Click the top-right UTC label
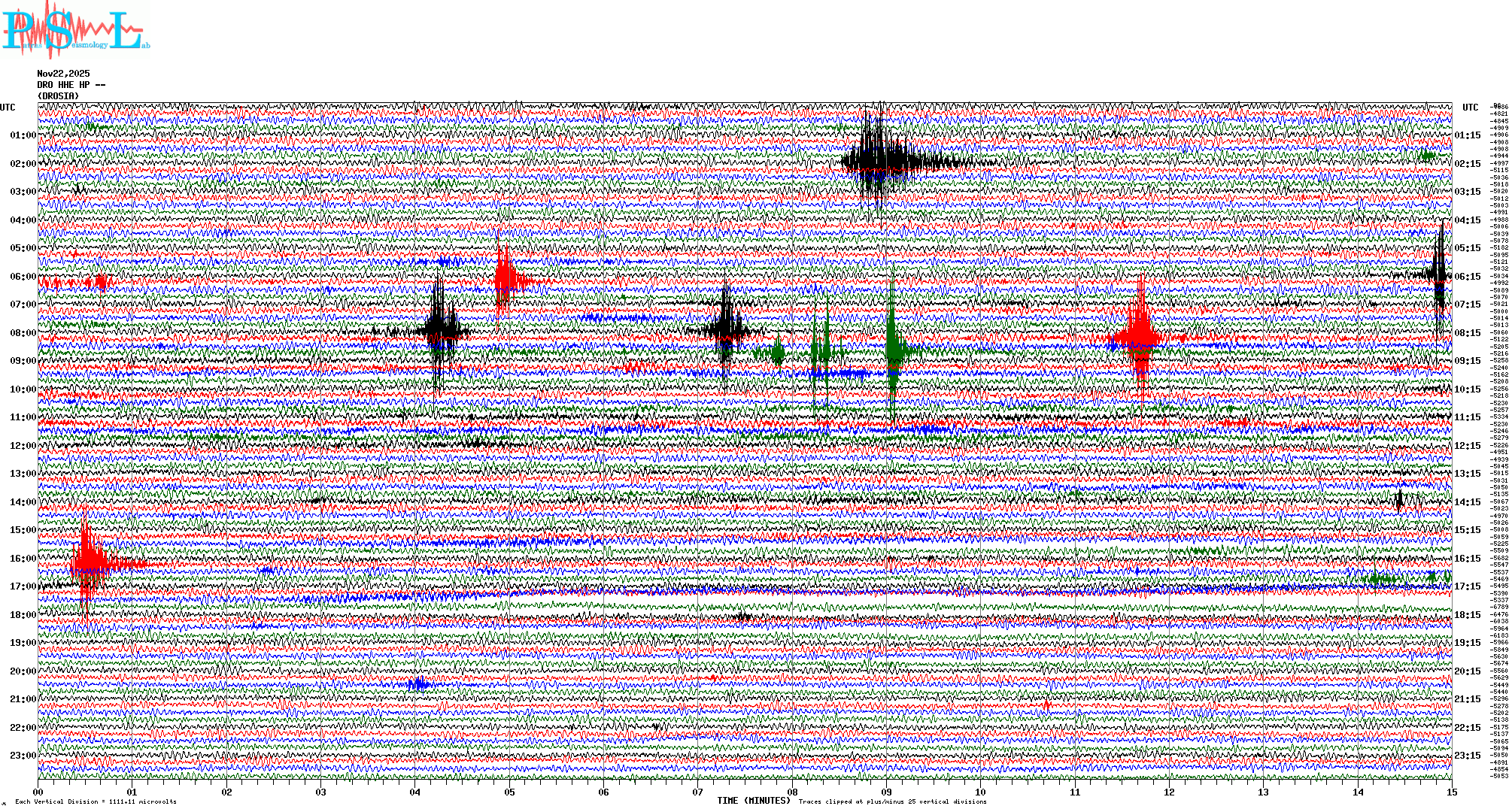The height and width of the screenshot is (812, 1512). [x=1471, y=108]
